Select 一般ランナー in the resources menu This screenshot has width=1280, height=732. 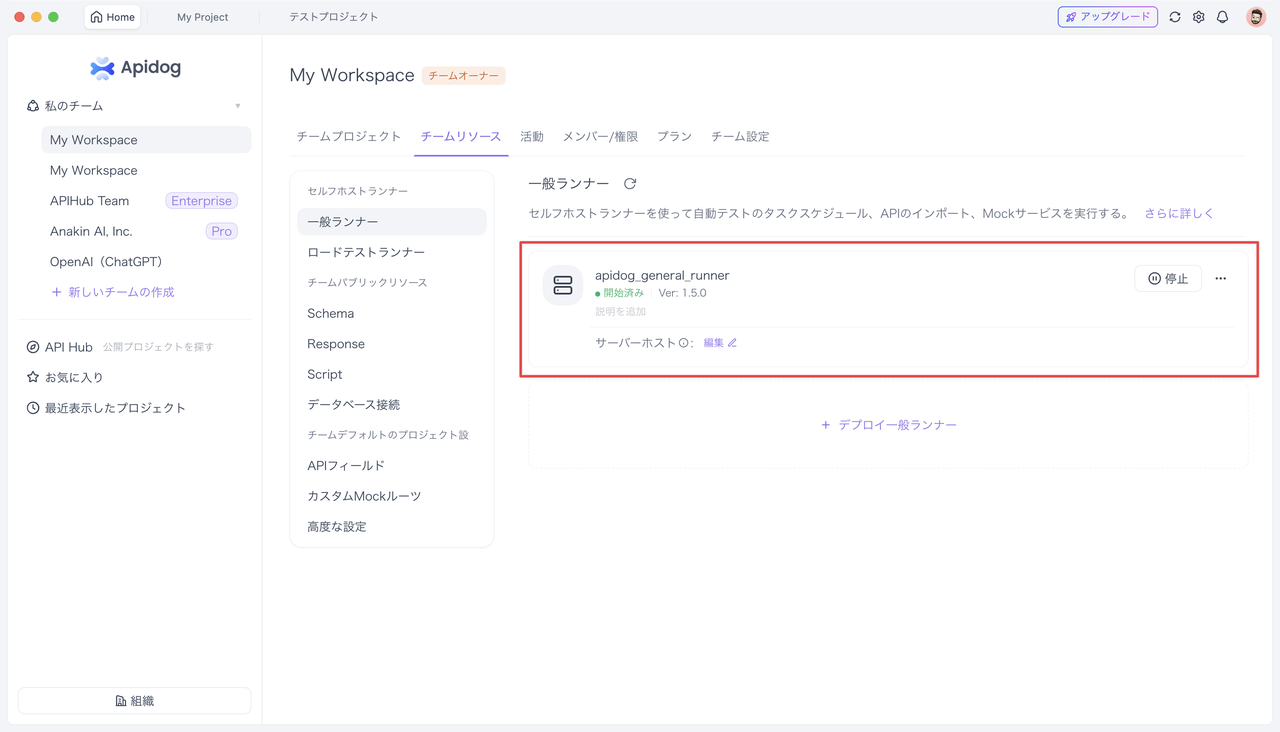click(392, 222)
